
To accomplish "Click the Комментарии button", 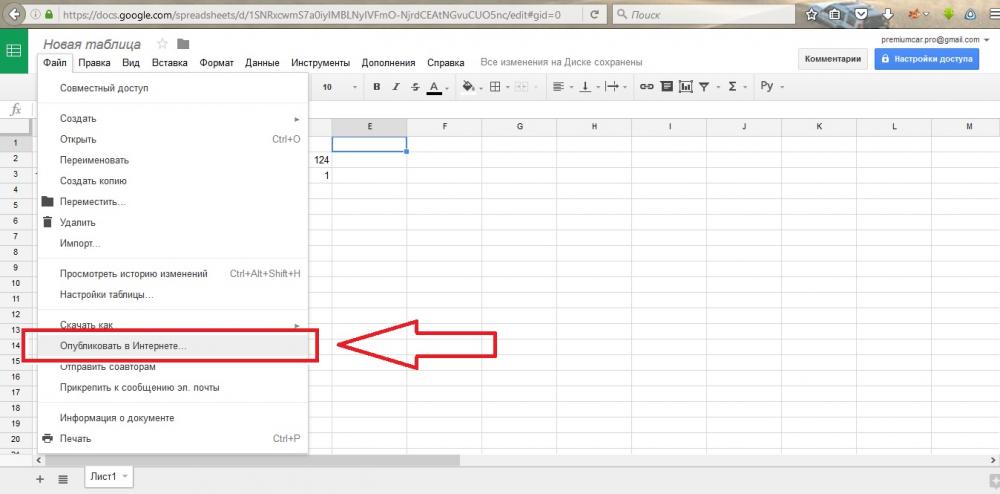I will 834,59.
